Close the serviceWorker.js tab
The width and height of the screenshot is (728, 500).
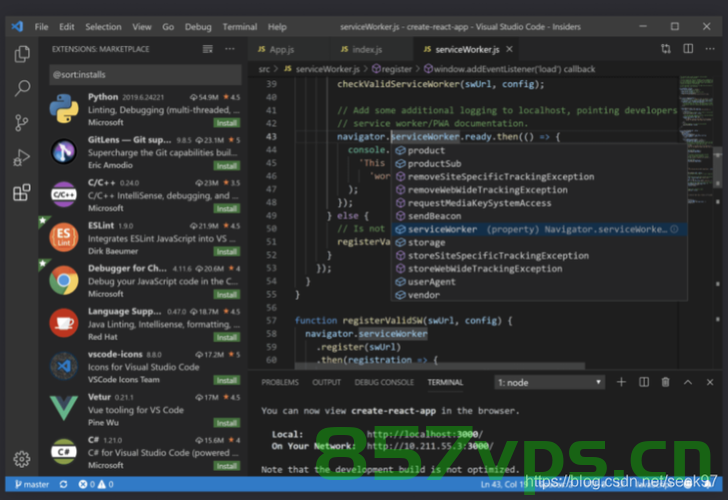click(x=509, y=49)
